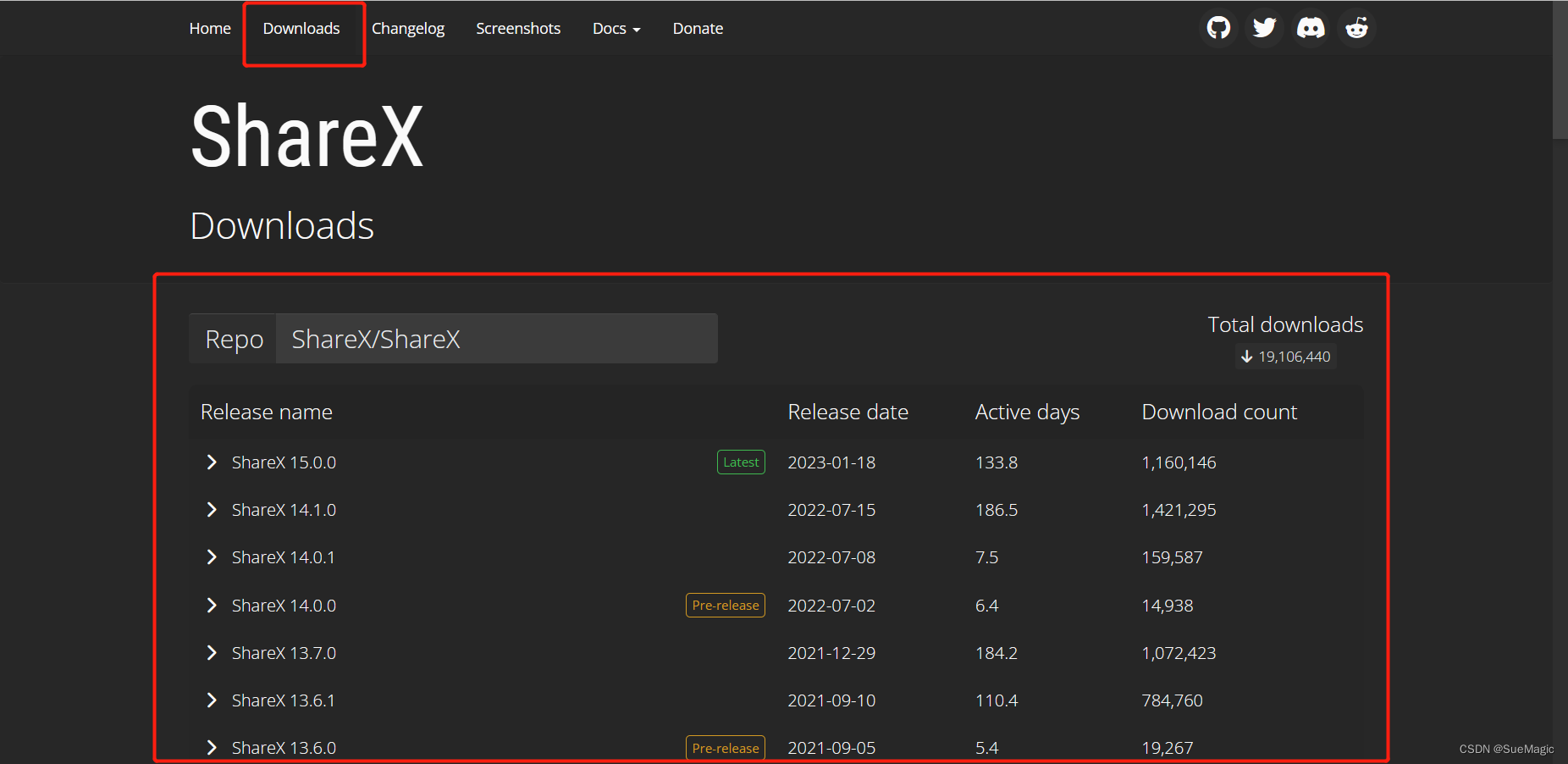Image resolution: width=1568 pixels, height=764 pixels.
Task: Expand the ShareX 13.6.1 release row
Action: click(x=212, y=700)
